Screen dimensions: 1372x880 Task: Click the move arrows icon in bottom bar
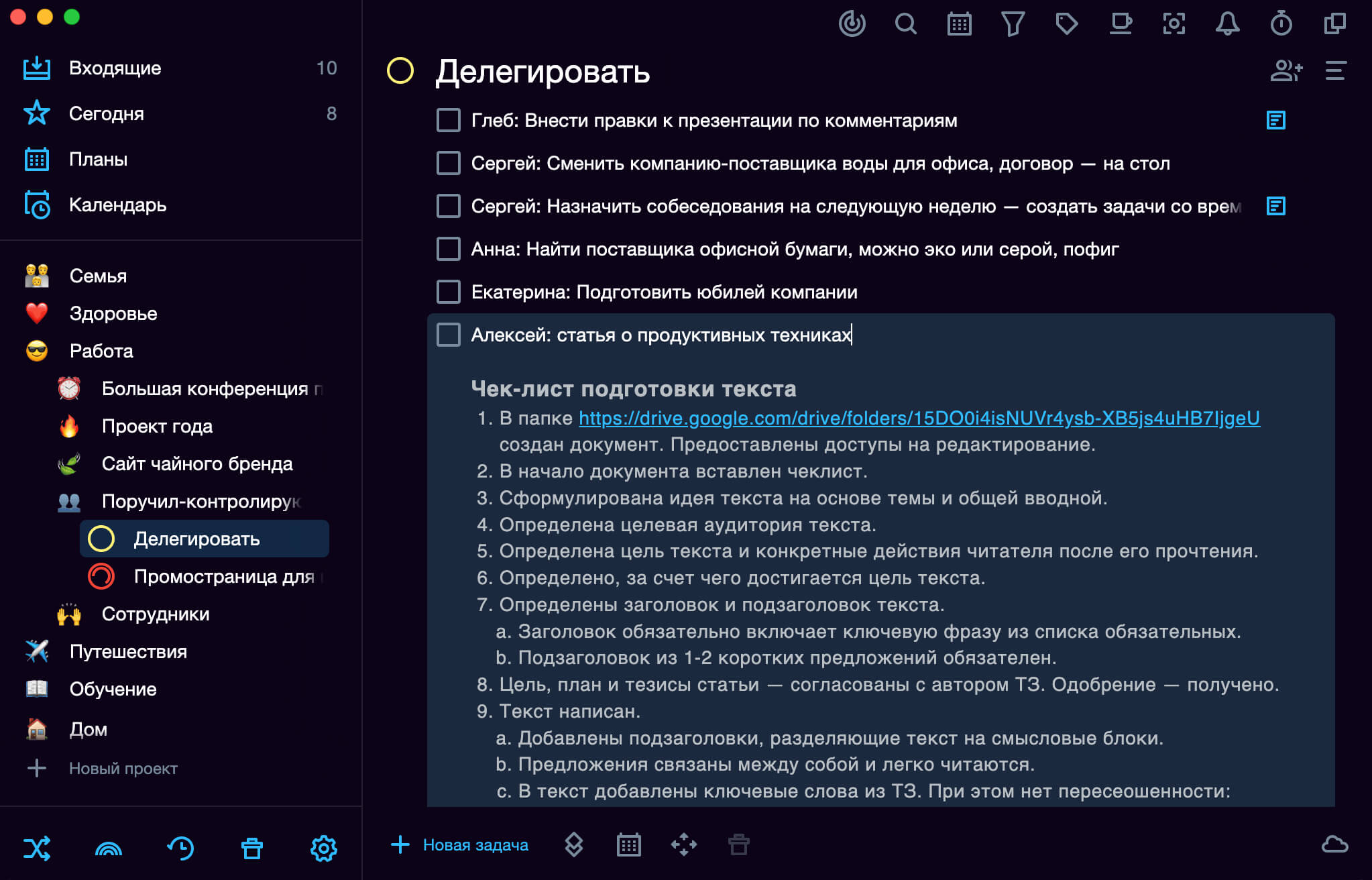[684, 845]
